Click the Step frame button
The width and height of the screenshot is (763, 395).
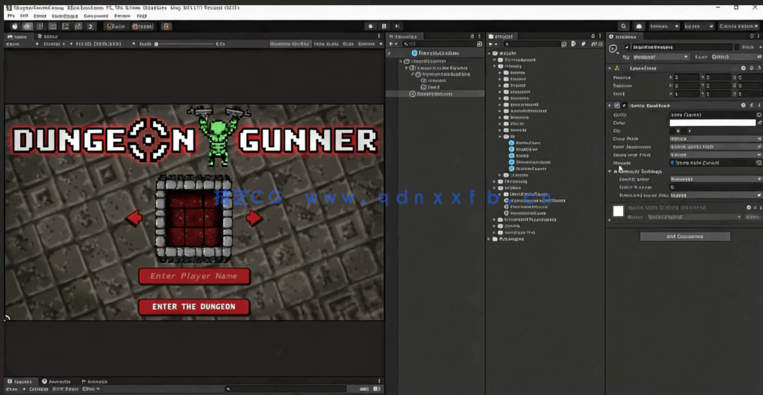coord(397,26)
